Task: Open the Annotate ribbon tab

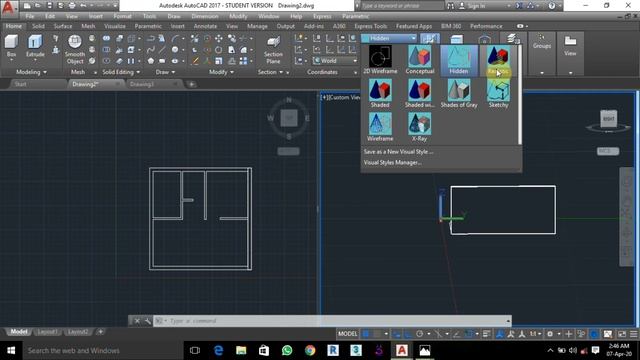Action: tap(205, 26)
